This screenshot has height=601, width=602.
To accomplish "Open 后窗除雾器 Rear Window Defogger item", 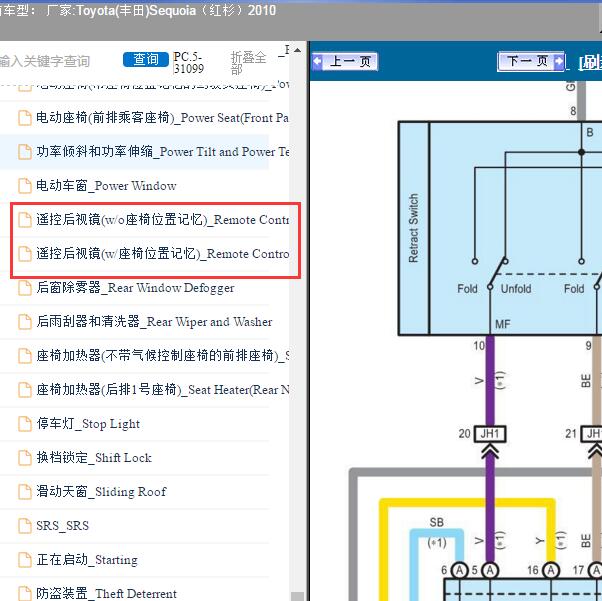I will [x=135, y=288].
